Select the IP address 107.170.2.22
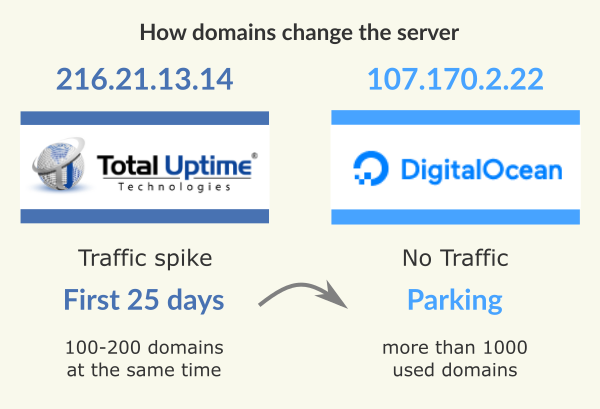 coord(455,79)
